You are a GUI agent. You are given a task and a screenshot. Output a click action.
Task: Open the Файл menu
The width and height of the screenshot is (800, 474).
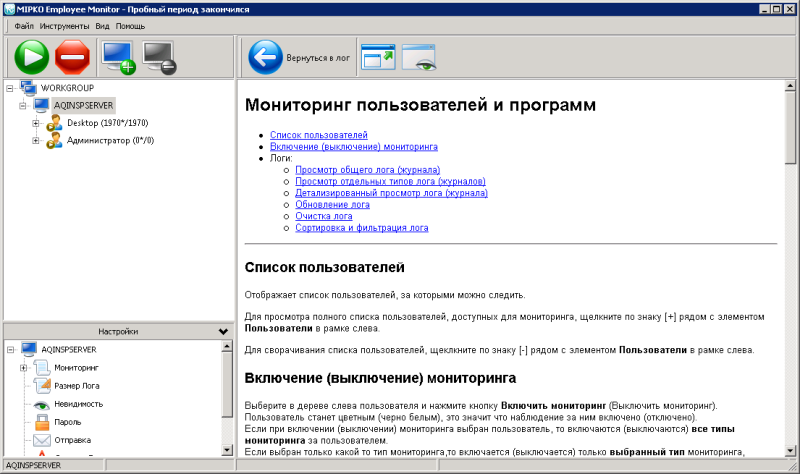point(24,26)
